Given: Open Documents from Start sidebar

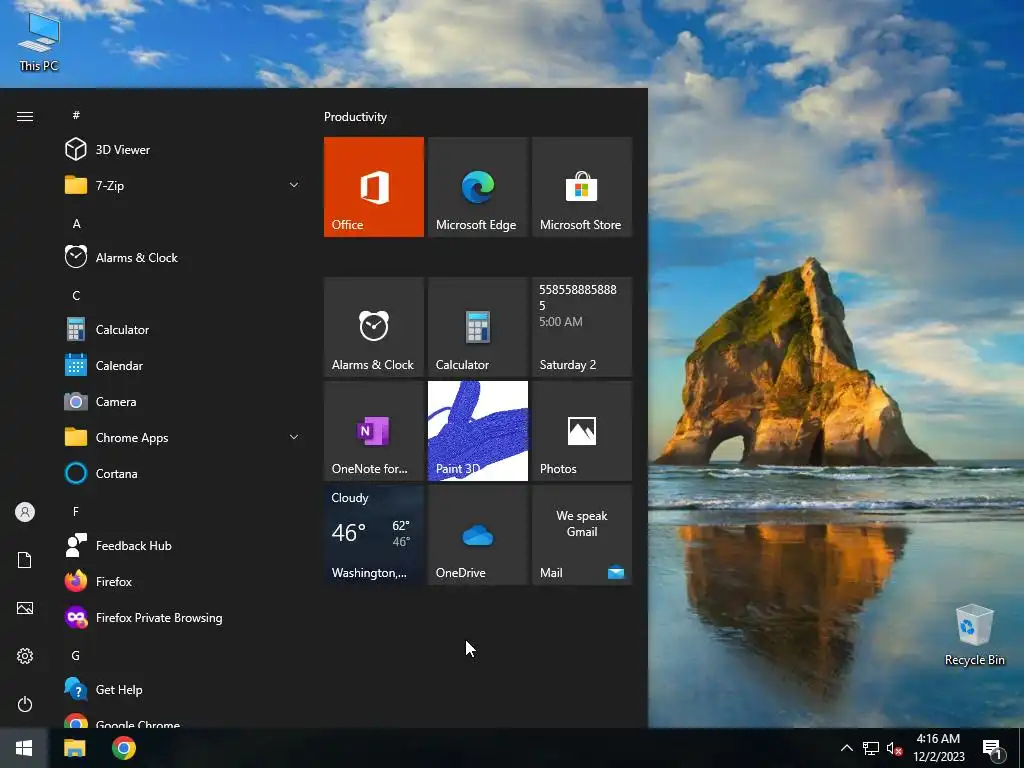Looking at the screenshot, I should click(x=25, y=560).
